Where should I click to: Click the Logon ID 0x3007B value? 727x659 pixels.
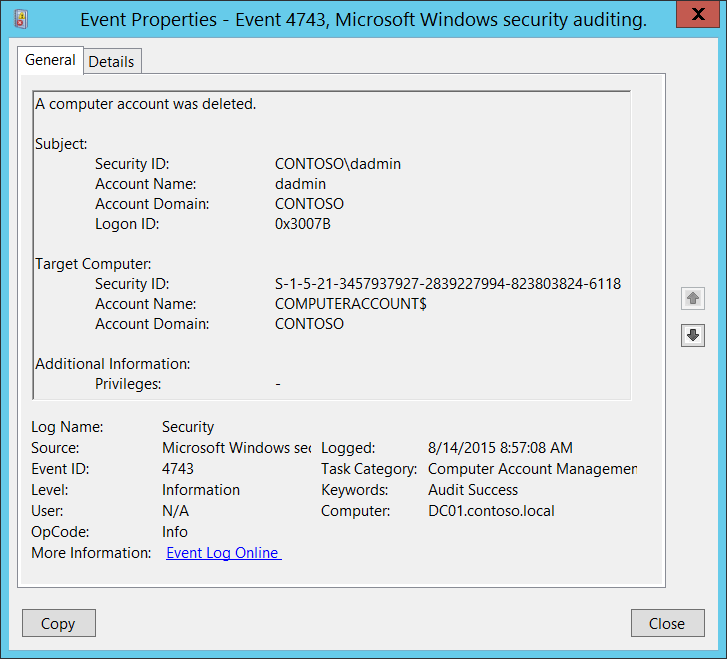click(302, 224)
